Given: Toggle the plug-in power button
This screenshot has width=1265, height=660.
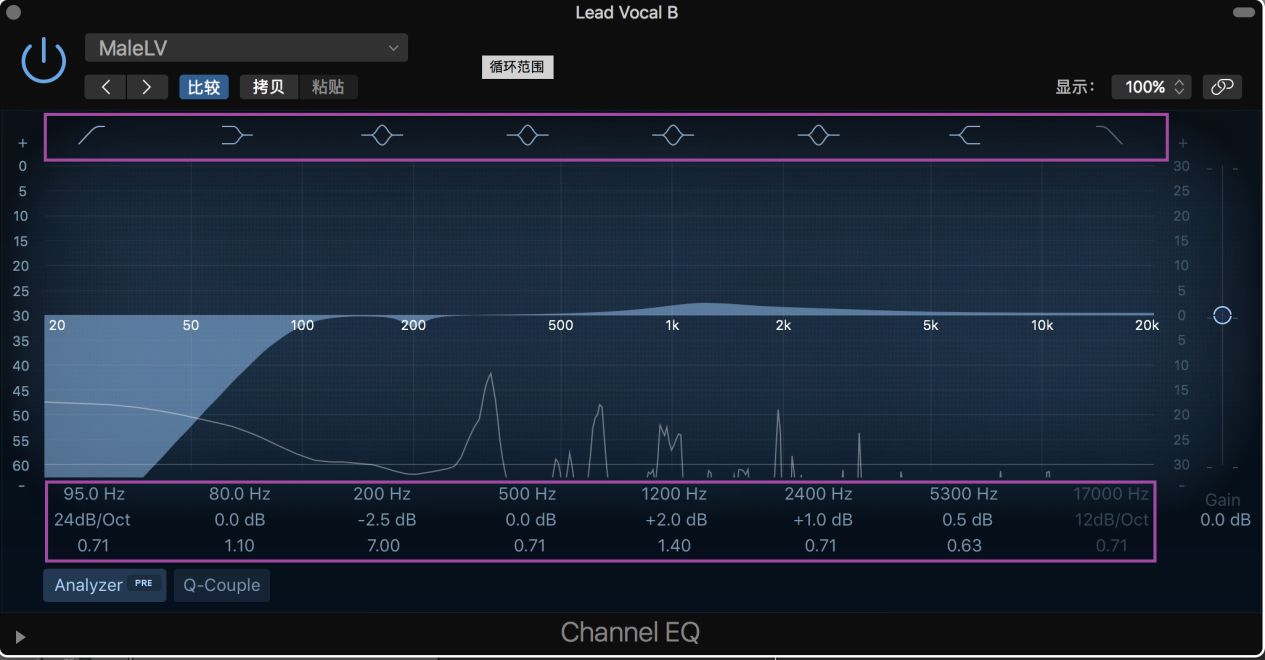Looking at the screenshot, I should 44,61.
